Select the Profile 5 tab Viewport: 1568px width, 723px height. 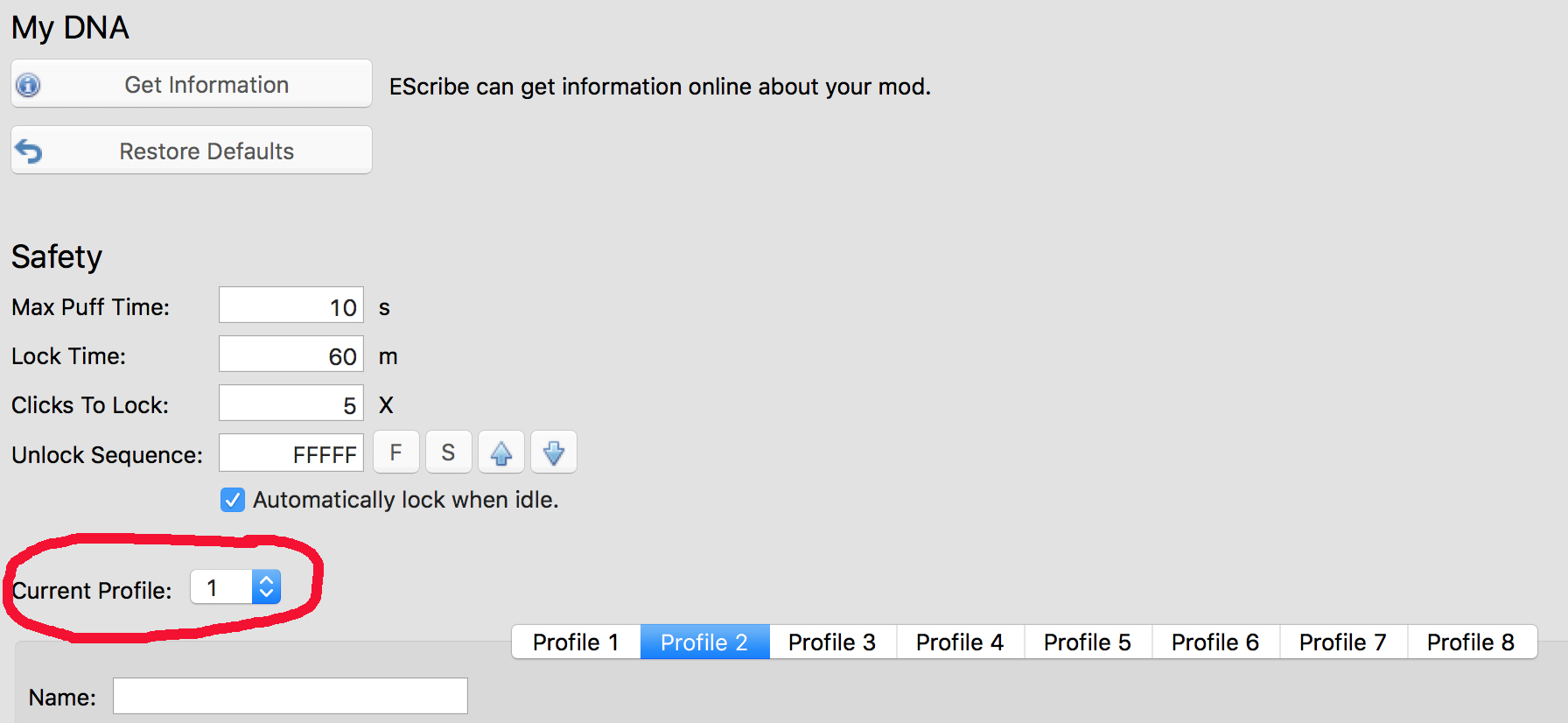click(x=1088, y=642)
